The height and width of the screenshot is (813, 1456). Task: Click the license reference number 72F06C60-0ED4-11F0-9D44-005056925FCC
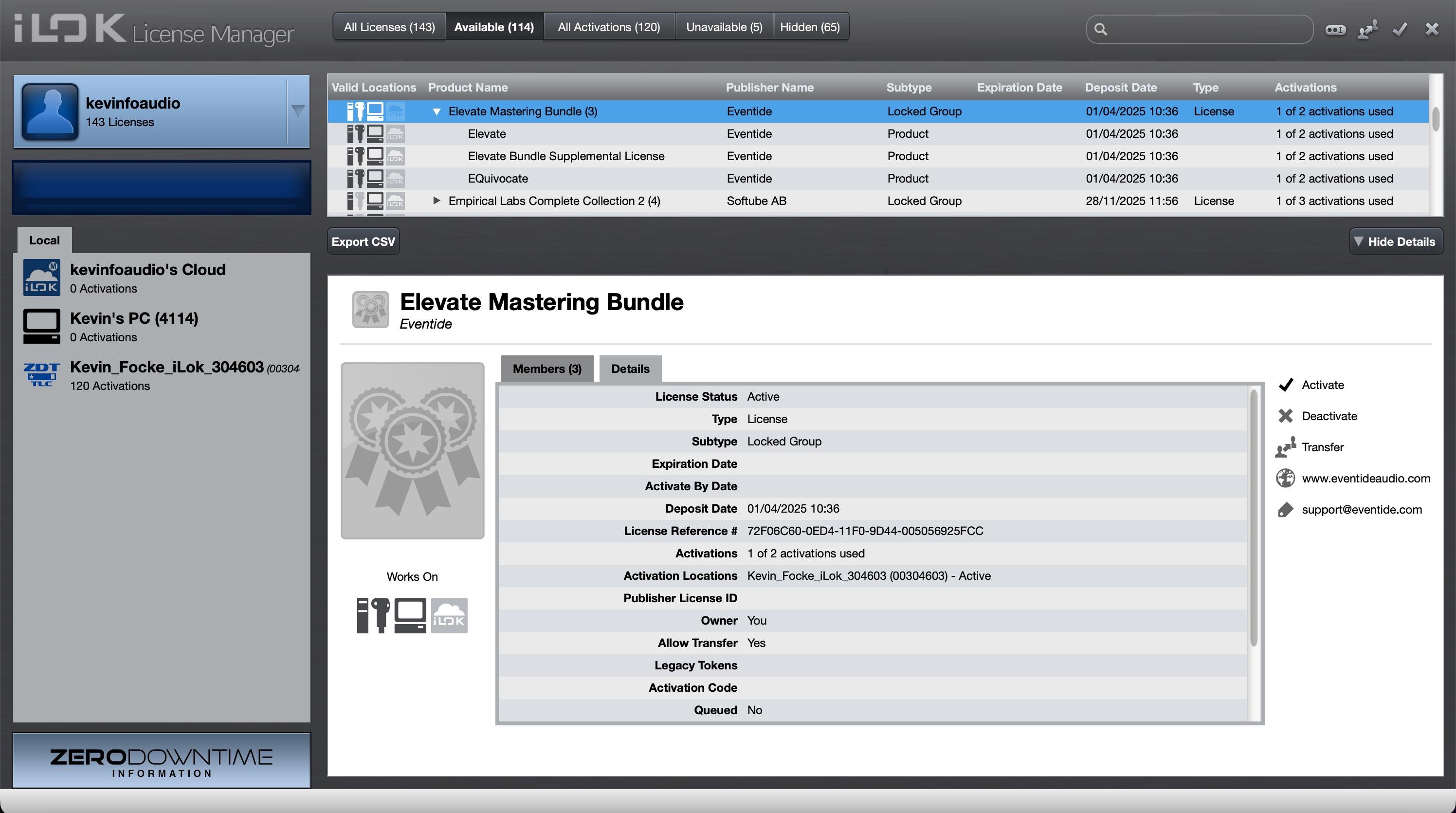tap(865, 531)
